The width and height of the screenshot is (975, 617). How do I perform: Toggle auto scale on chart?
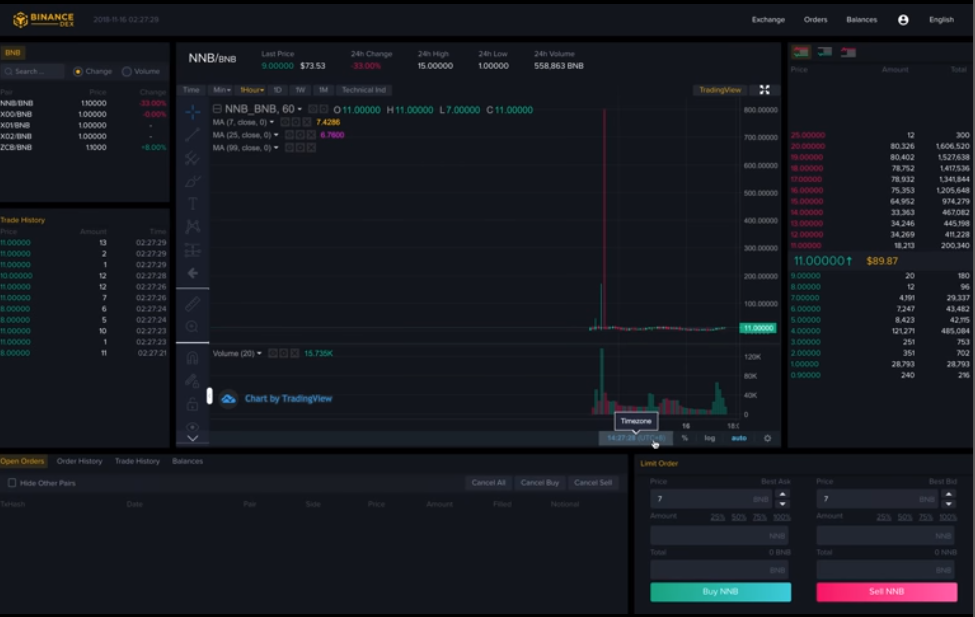pos(739,438)
